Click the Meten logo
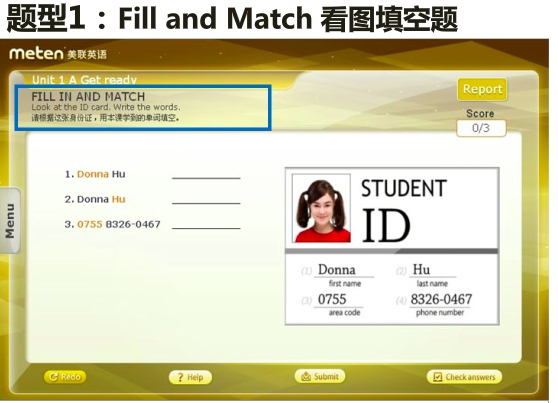The height and width of the screenshot is (403, 558). click(x=58, y=54)
